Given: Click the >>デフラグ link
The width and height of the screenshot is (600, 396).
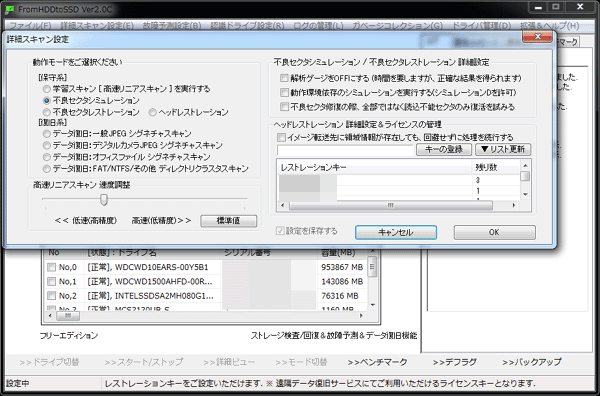Looking at the screenshot, I should (x=455, y=362).
